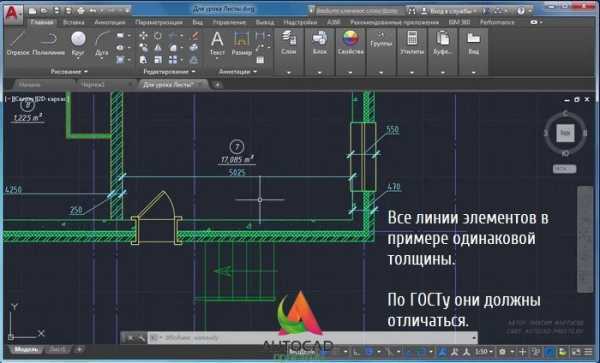
Task: Select the Move tool in Редактирование
Action: click(x=143, y=36)
